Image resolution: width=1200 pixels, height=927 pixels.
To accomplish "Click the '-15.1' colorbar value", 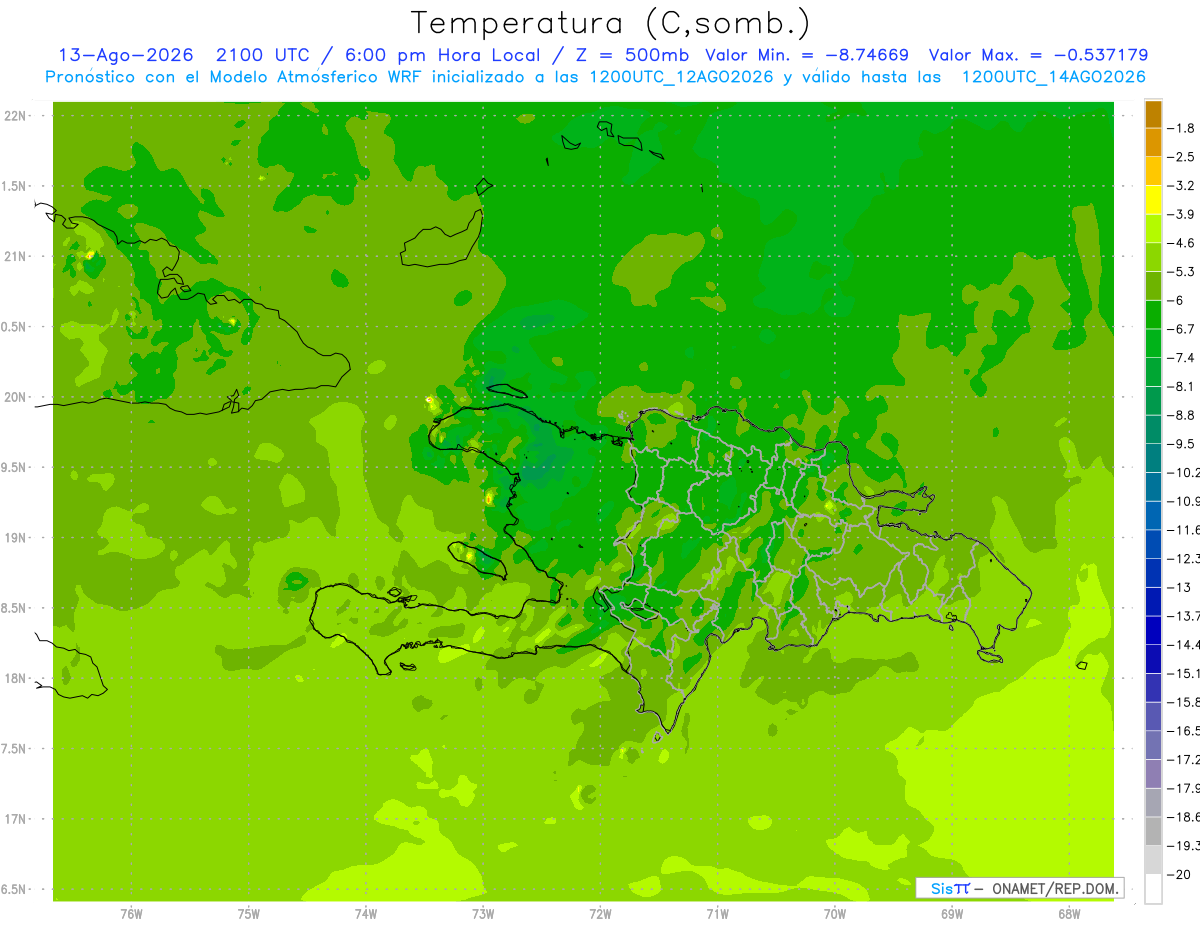I will tap(1183, 673).
